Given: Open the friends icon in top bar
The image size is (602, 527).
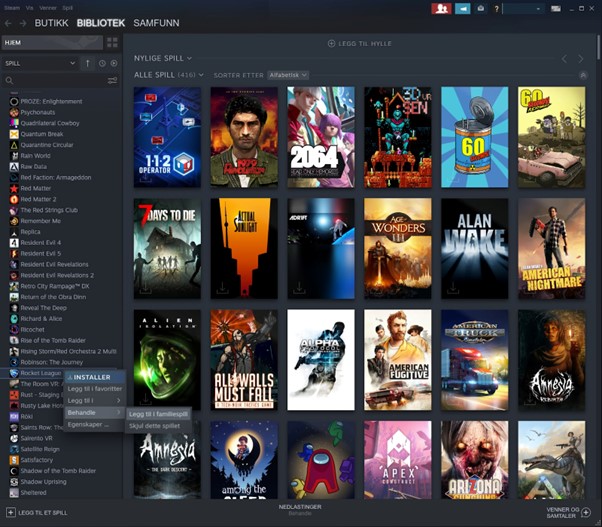Looking at the screenshot, I should pos(441,8).
